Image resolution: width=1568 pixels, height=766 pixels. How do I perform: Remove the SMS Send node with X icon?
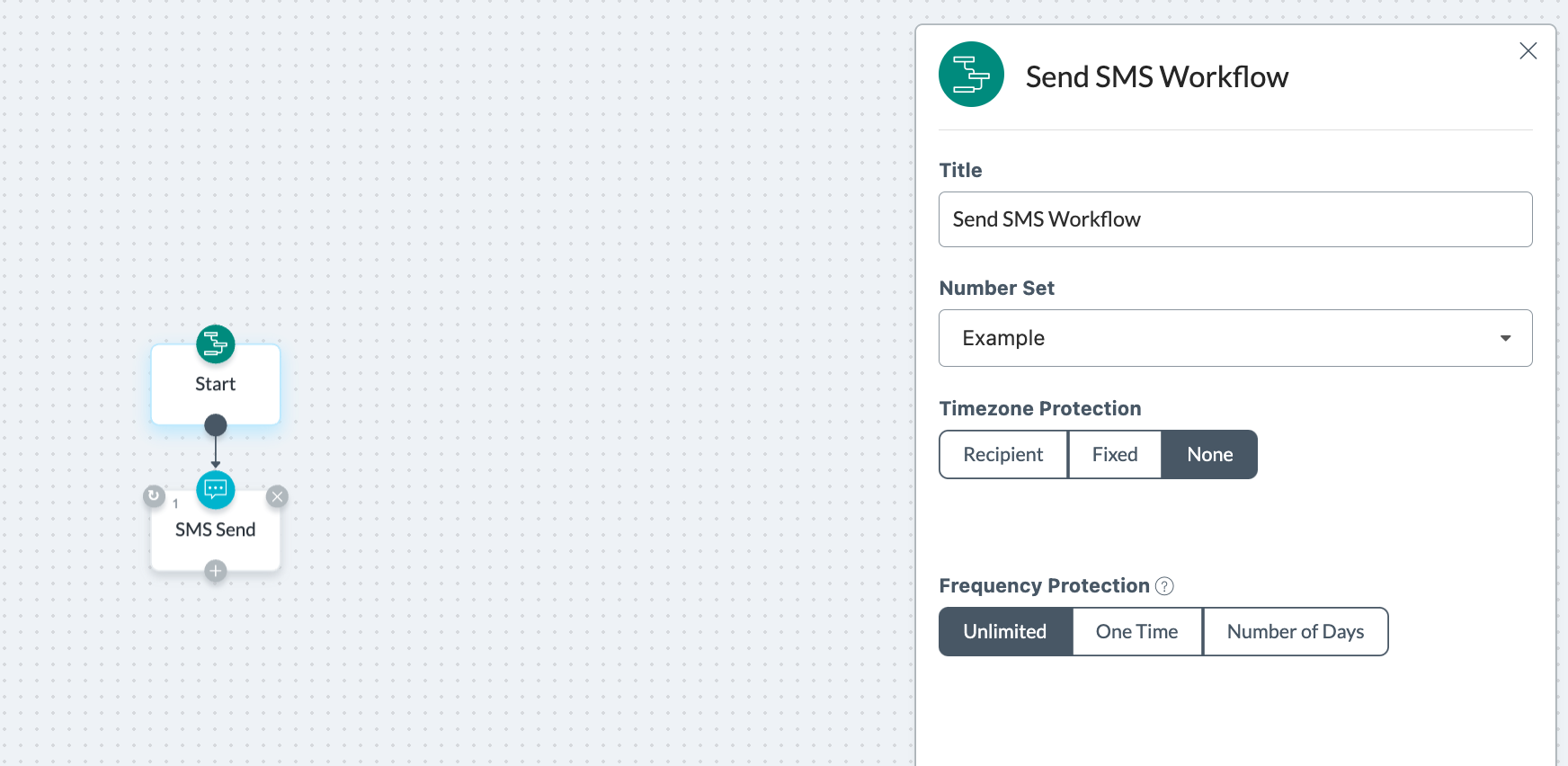point(277,496)
